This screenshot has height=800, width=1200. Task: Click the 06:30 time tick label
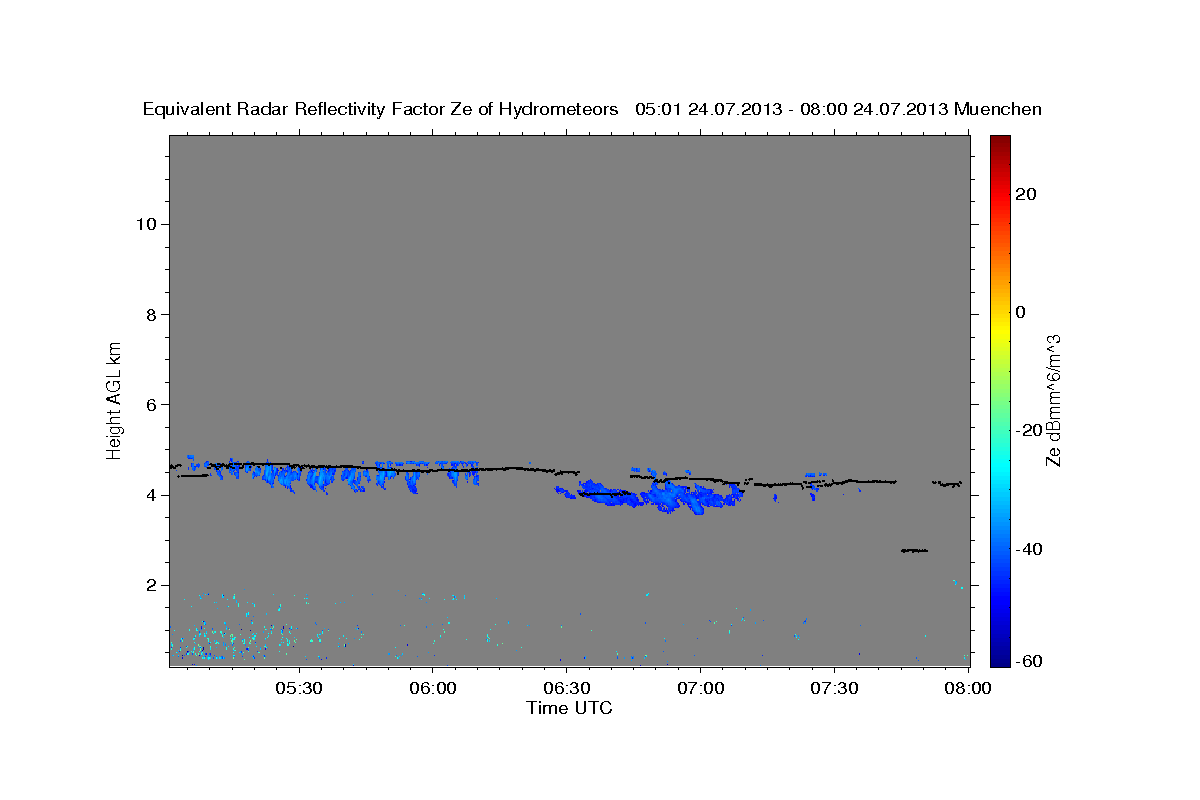click(x=567, y=689)
